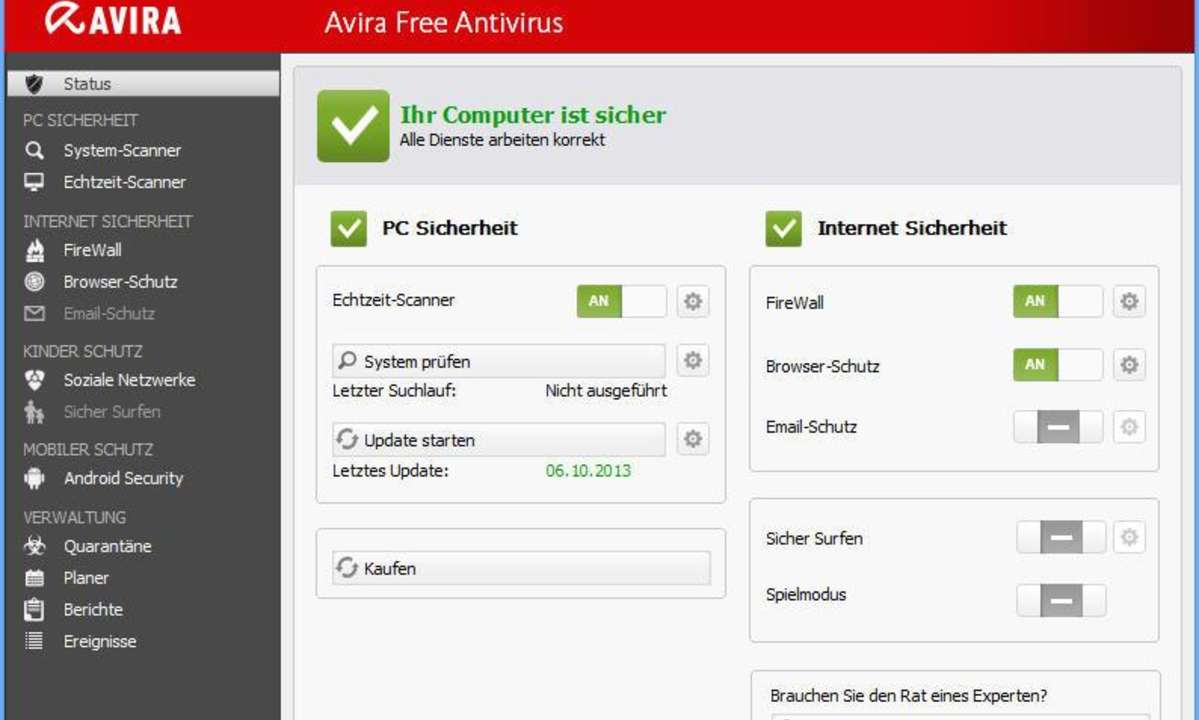This screenshot has width=1199, height=720.
Task: Open Ereignisse from sidebar
Action: 100,641
